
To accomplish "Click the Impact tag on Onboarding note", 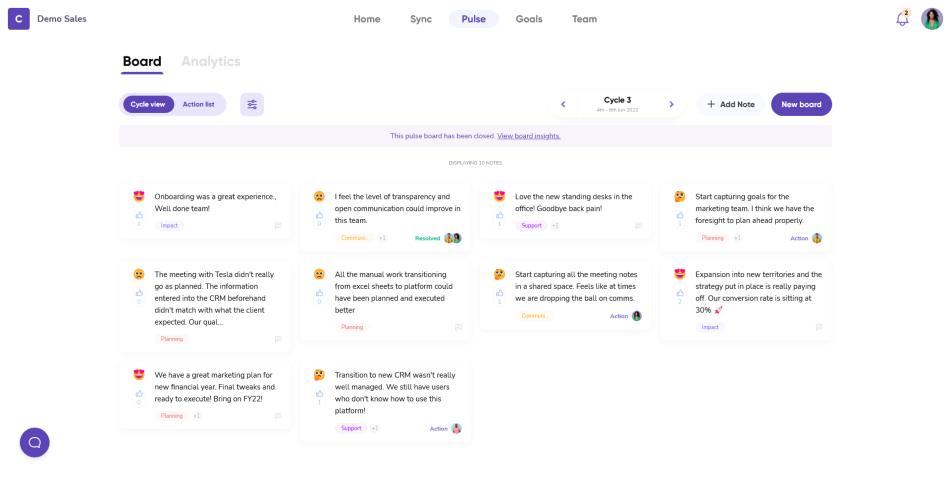I will (x=169, y=226).
